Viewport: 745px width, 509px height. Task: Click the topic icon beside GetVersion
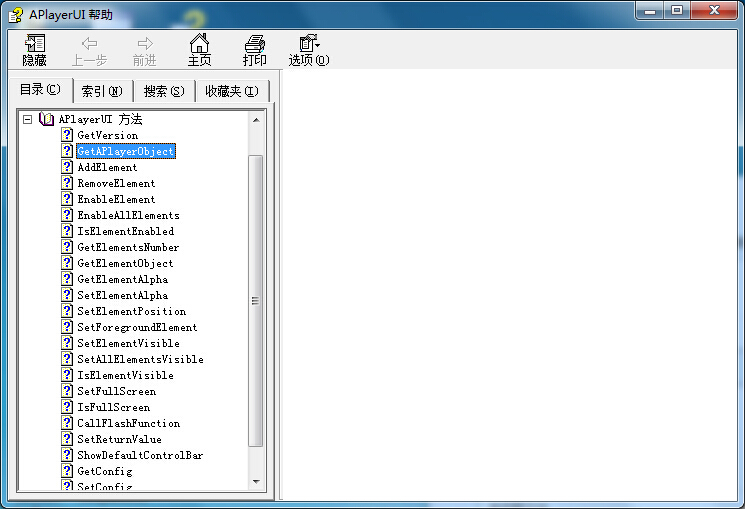pyautogui.click(x=67, y=134)
